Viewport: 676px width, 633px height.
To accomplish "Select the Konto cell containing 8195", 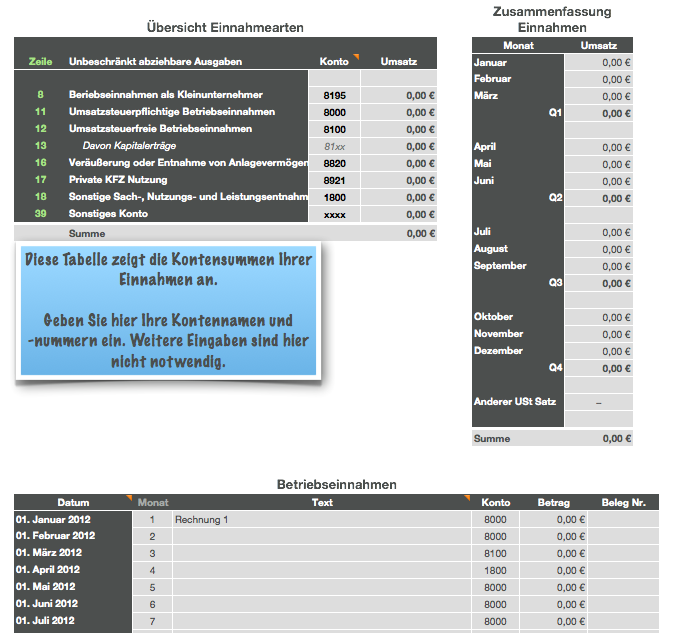I will [335, 95].
